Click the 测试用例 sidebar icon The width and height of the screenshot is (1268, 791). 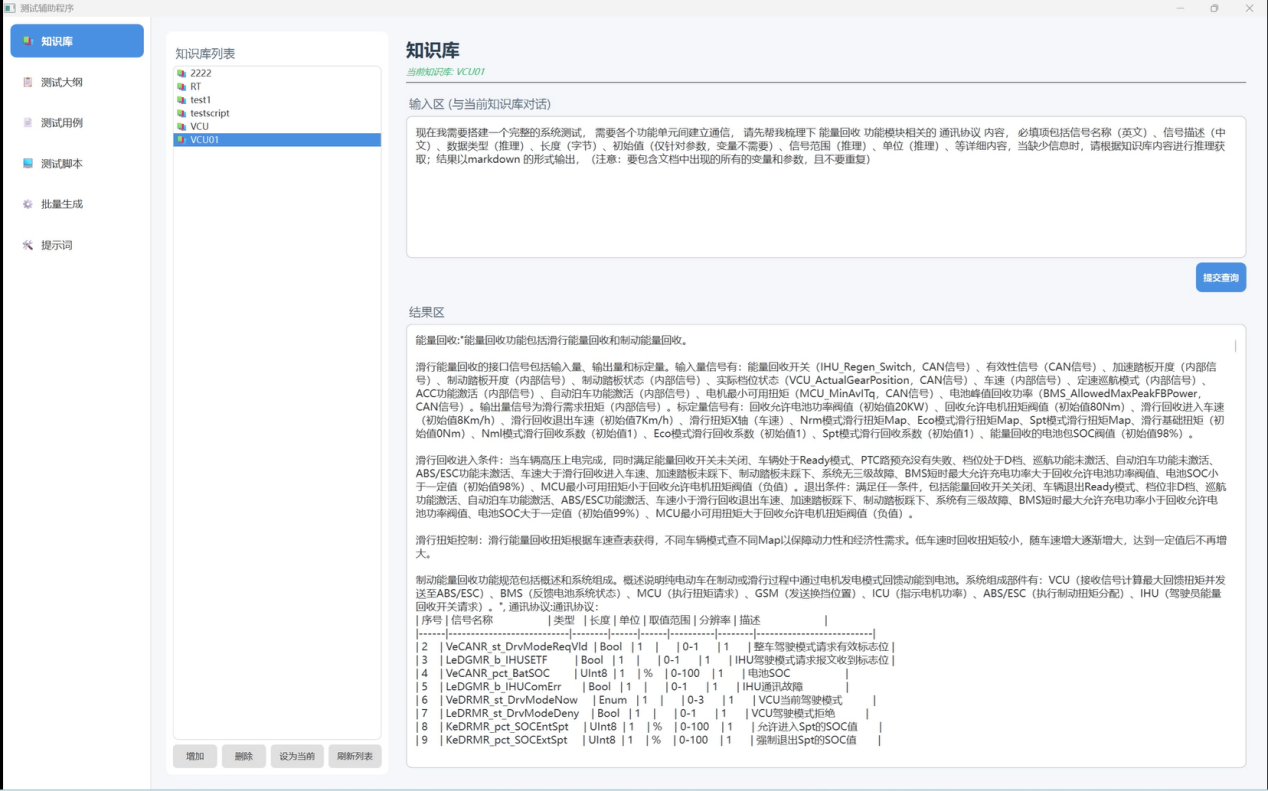click(28, 123)
